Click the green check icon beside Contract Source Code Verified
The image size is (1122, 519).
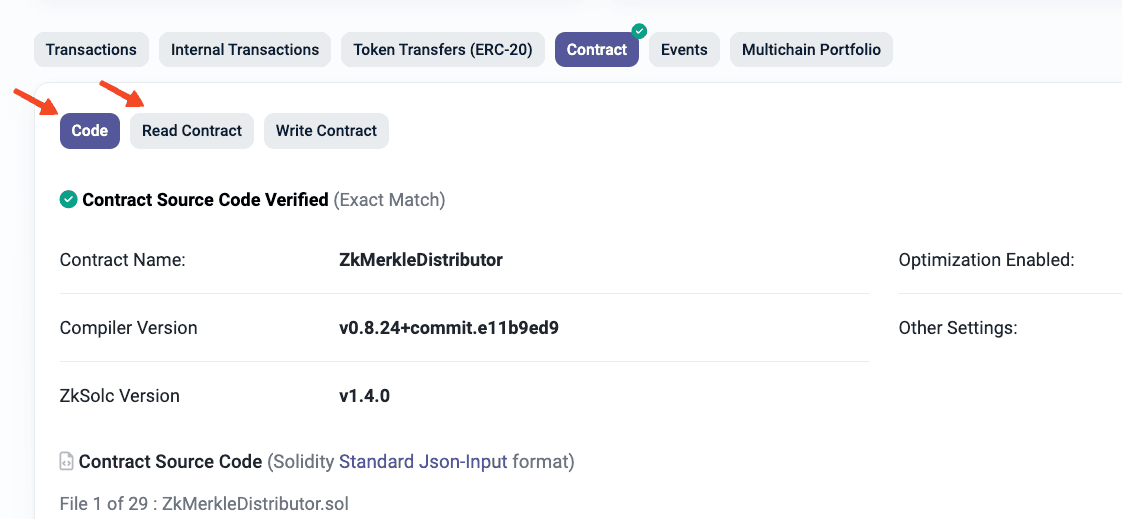pos(68,200)
